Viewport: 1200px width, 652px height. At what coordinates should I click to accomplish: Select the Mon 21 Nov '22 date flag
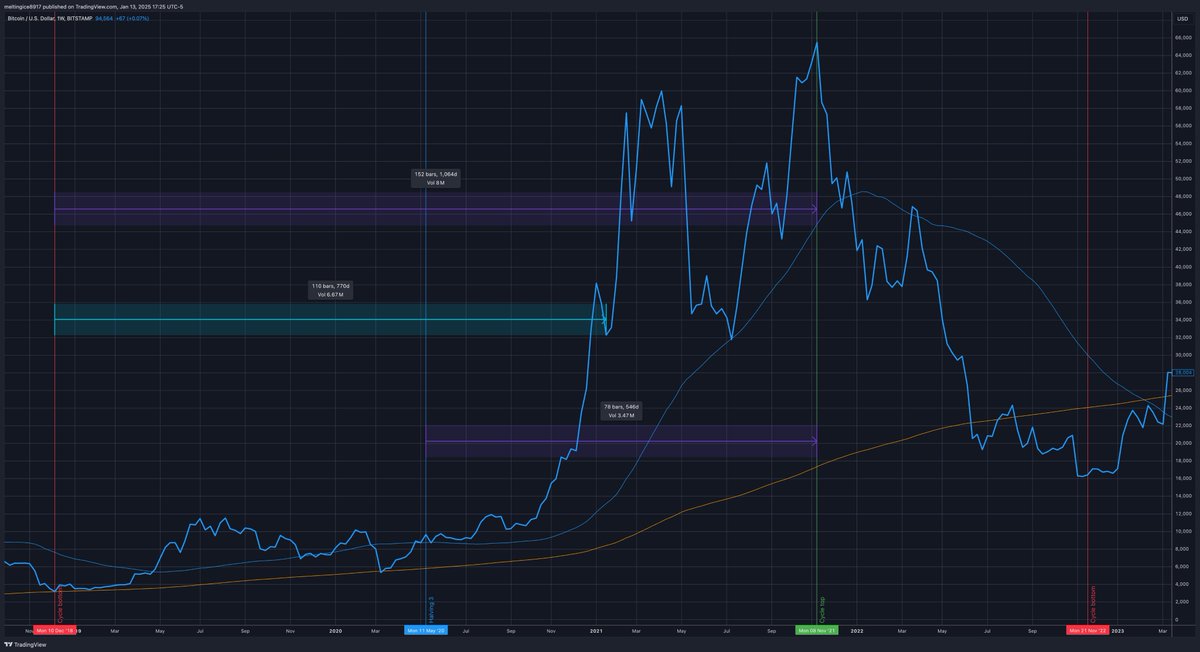tap(1088, 631)
